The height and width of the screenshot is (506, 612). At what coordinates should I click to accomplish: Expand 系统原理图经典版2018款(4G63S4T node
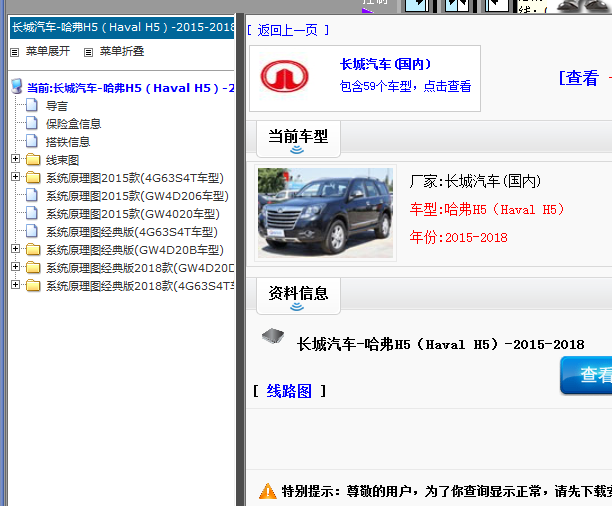15,284
